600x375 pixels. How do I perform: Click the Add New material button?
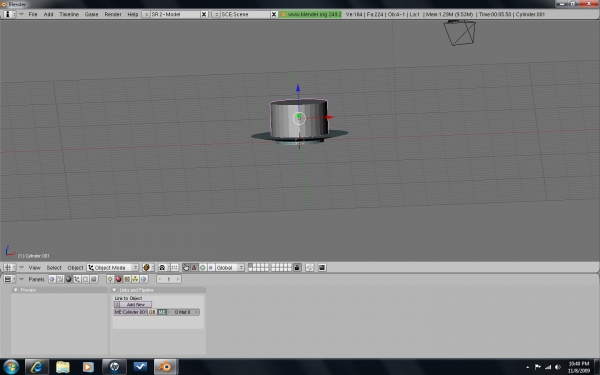133,305
